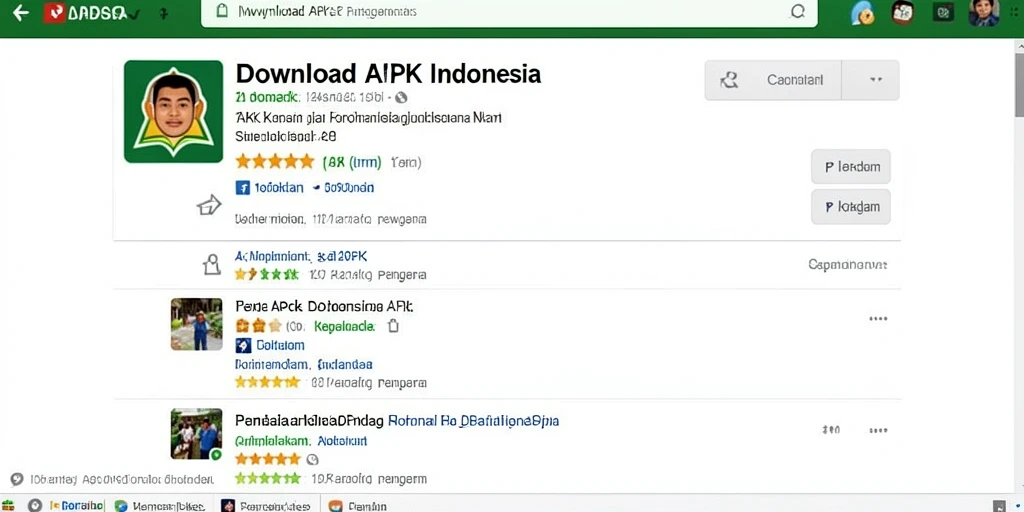Click the green Qrlimlakam Nokaluirt link

(x=300, y=441)
